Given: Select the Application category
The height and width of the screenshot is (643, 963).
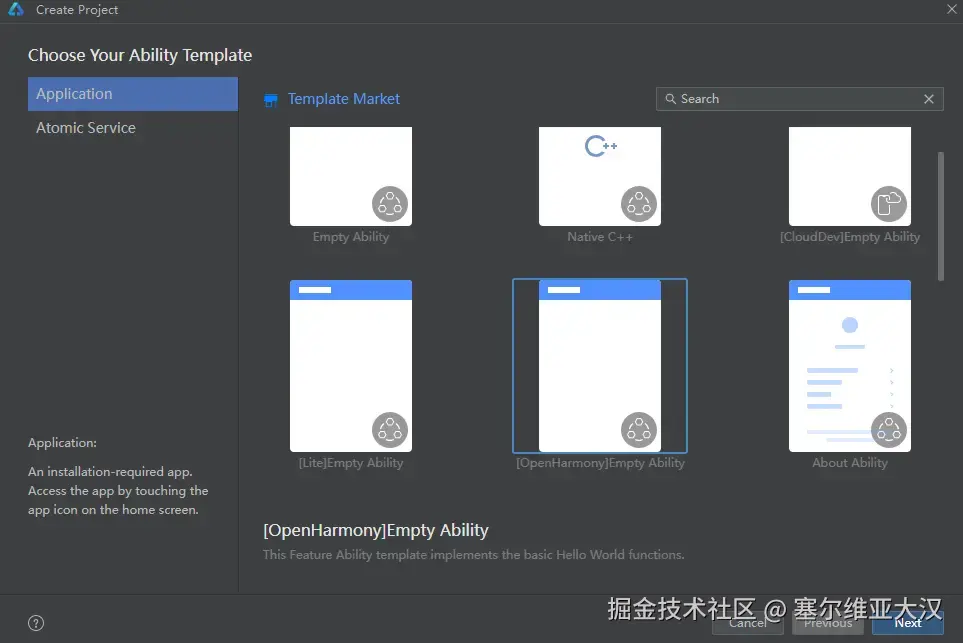Looking at the screenshot, I should (x=133, y=94).
